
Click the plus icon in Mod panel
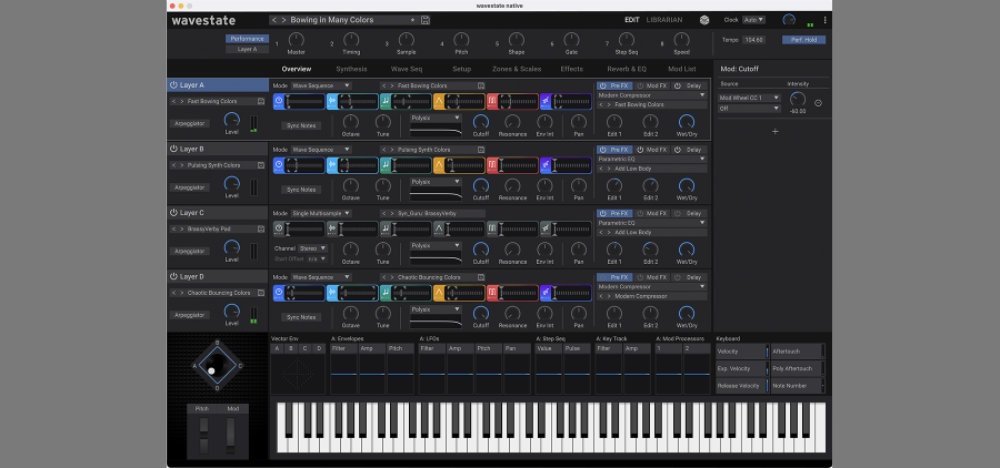(x=774, y=131)
